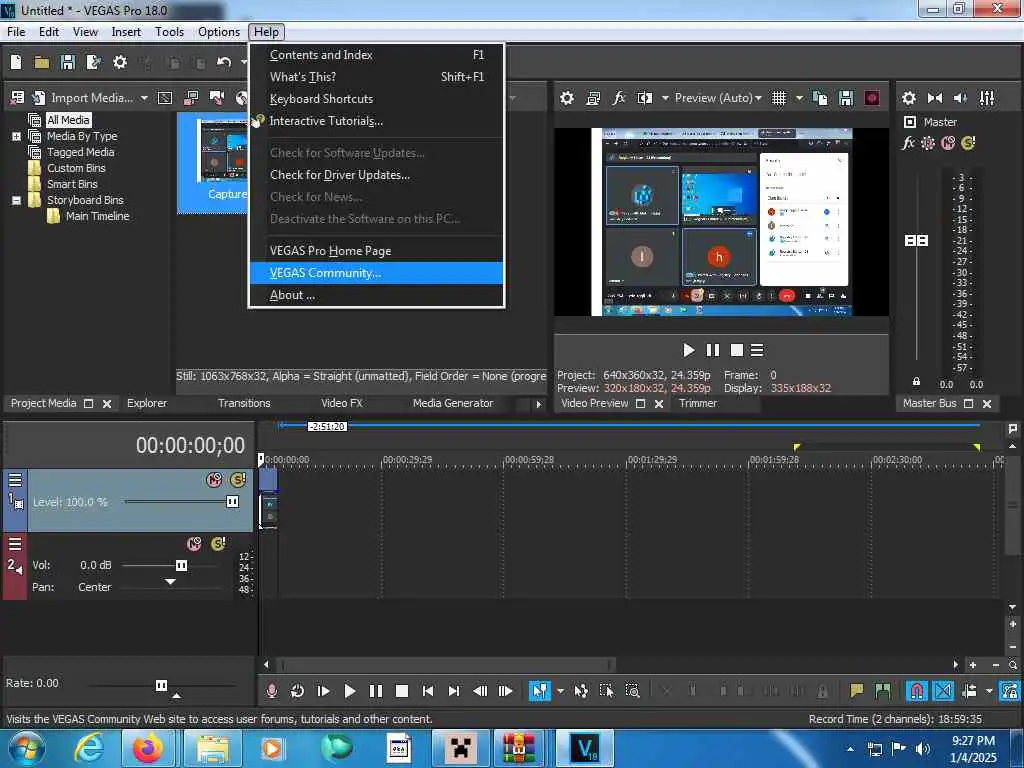This screenshot has width=1024, height=768.
Task: Toggle Loop Playback in transport bar
Action: (297, 691)
